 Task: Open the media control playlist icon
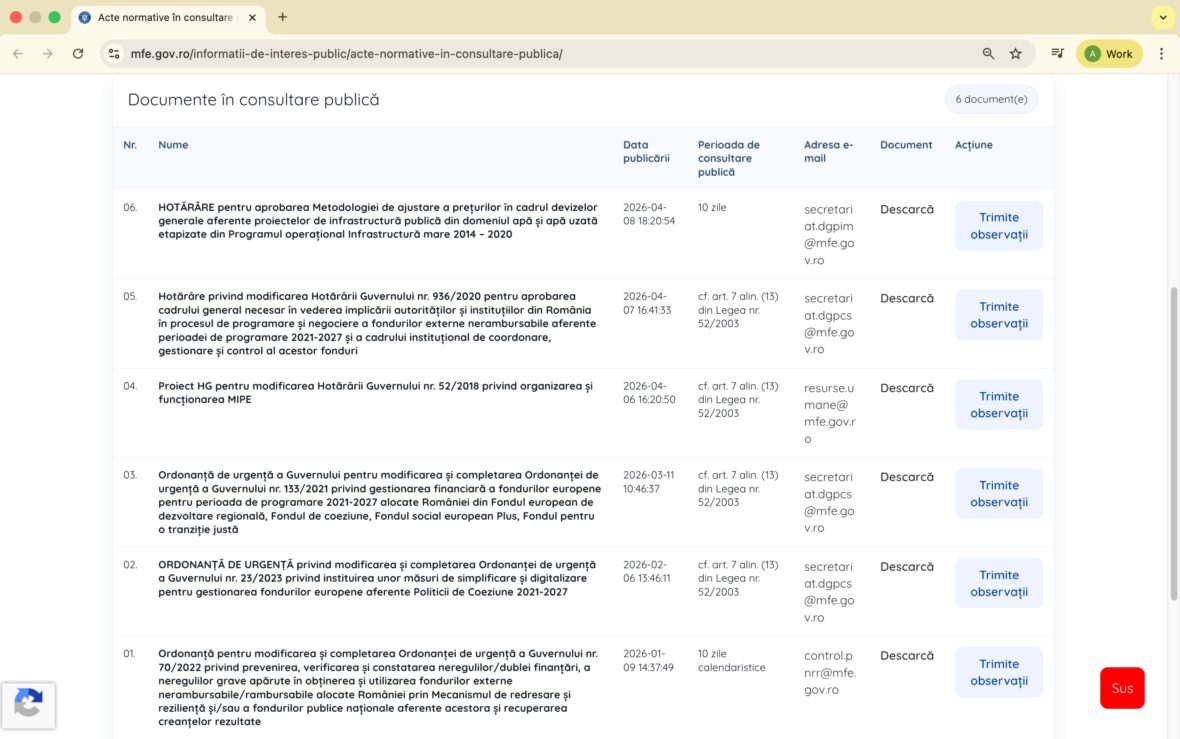(1057, 54)
